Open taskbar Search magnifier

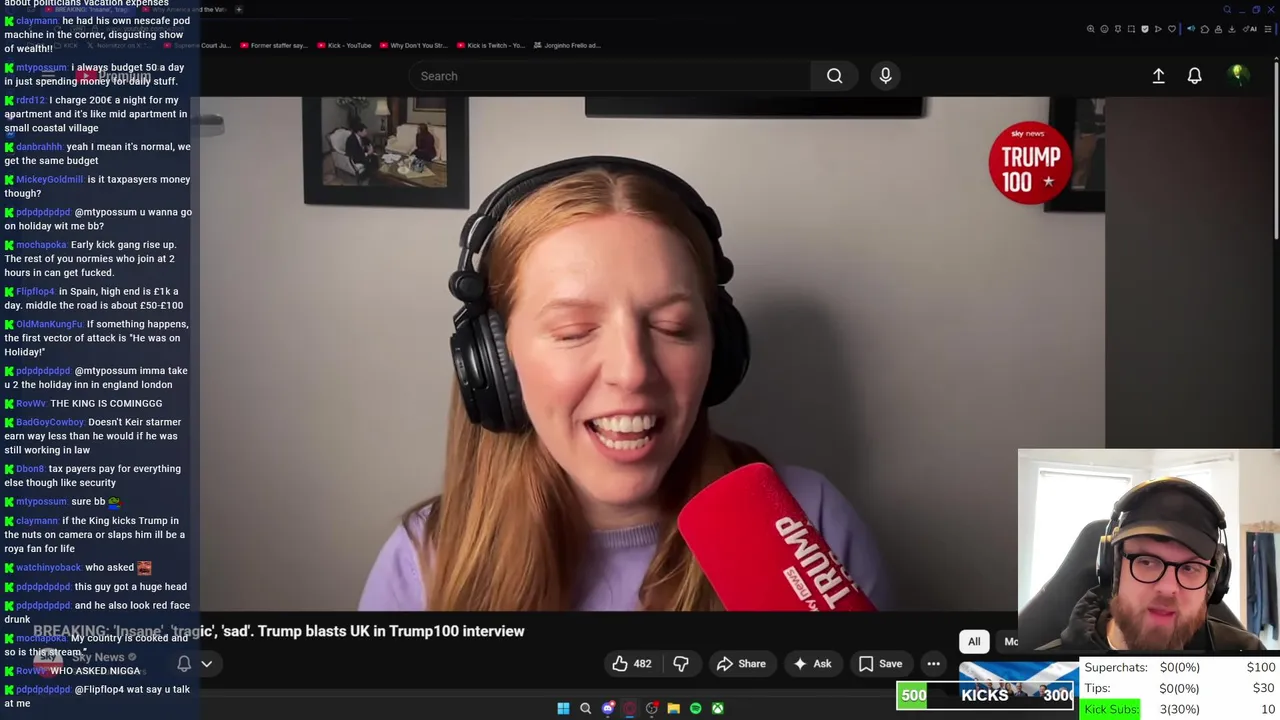[x=585, y=708]
